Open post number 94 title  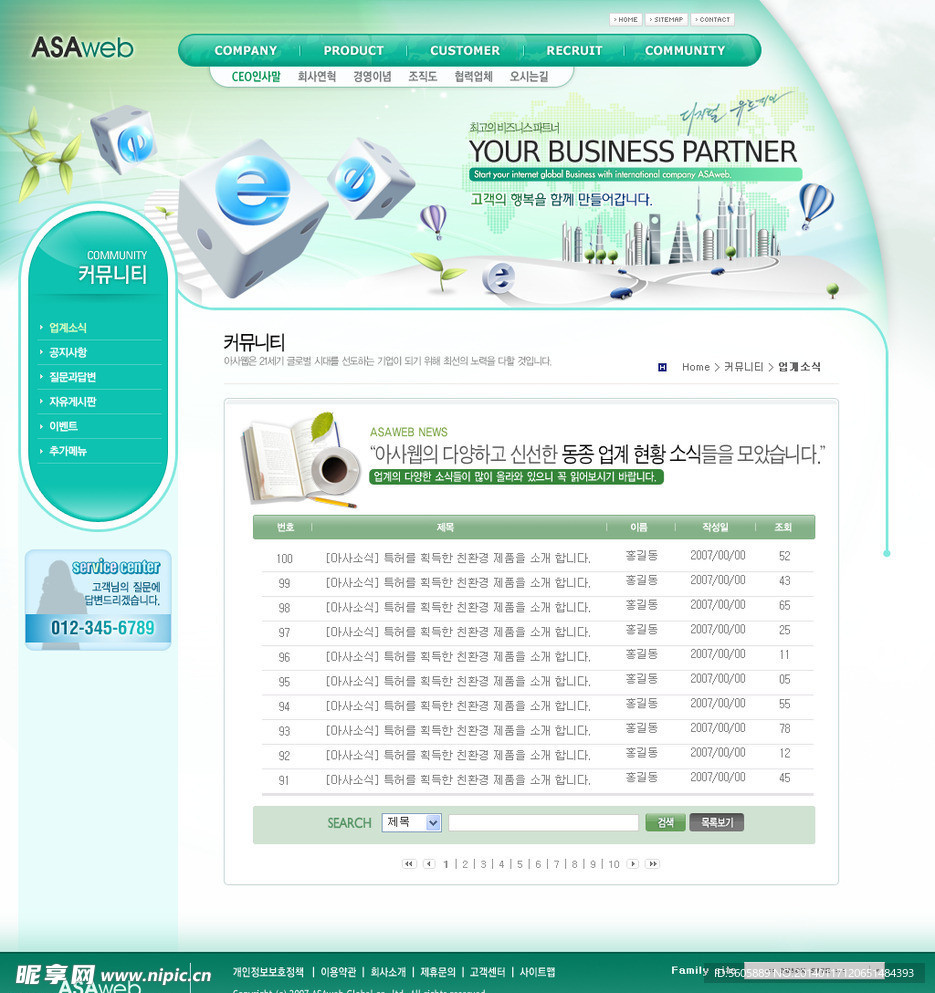458,705
